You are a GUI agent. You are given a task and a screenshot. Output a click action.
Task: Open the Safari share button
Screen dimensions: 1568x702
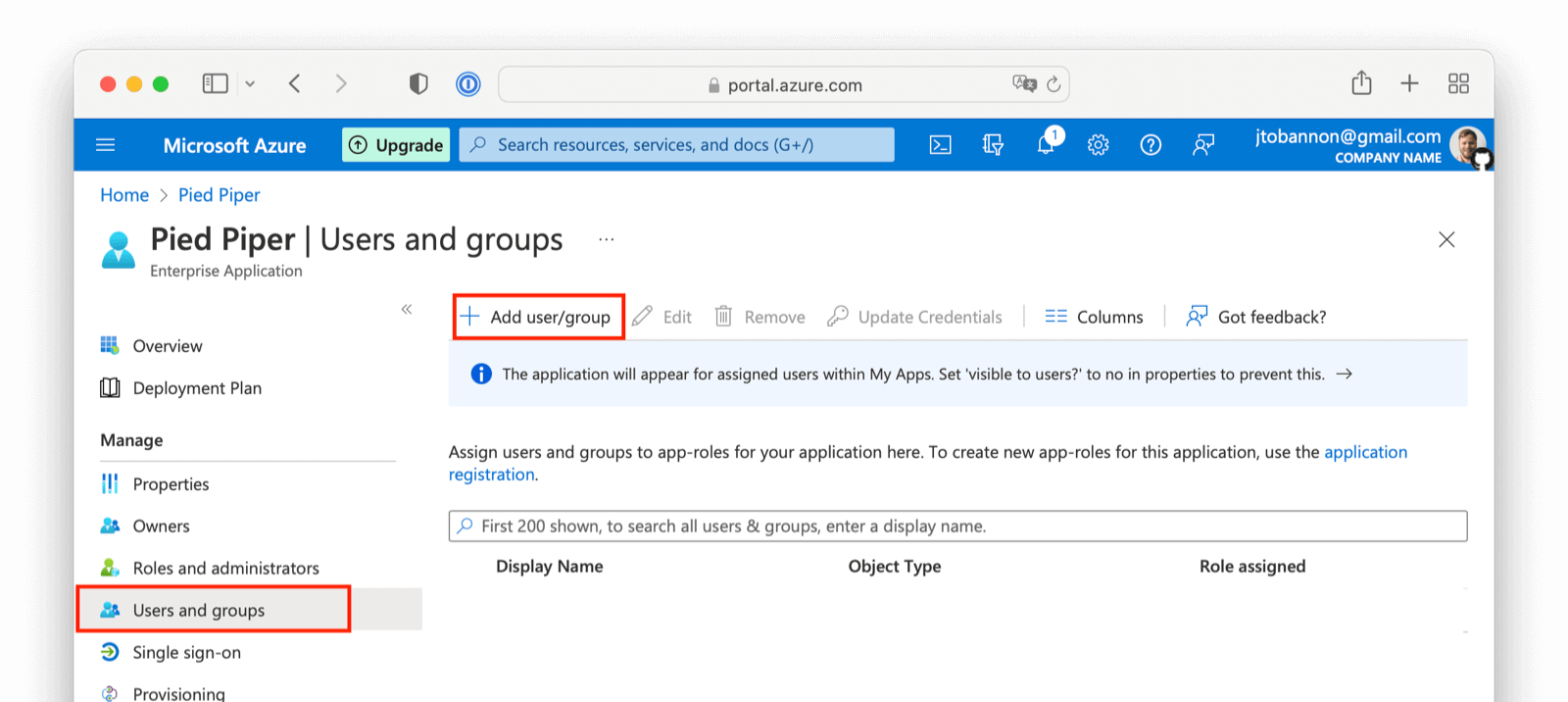point(1361,83)
